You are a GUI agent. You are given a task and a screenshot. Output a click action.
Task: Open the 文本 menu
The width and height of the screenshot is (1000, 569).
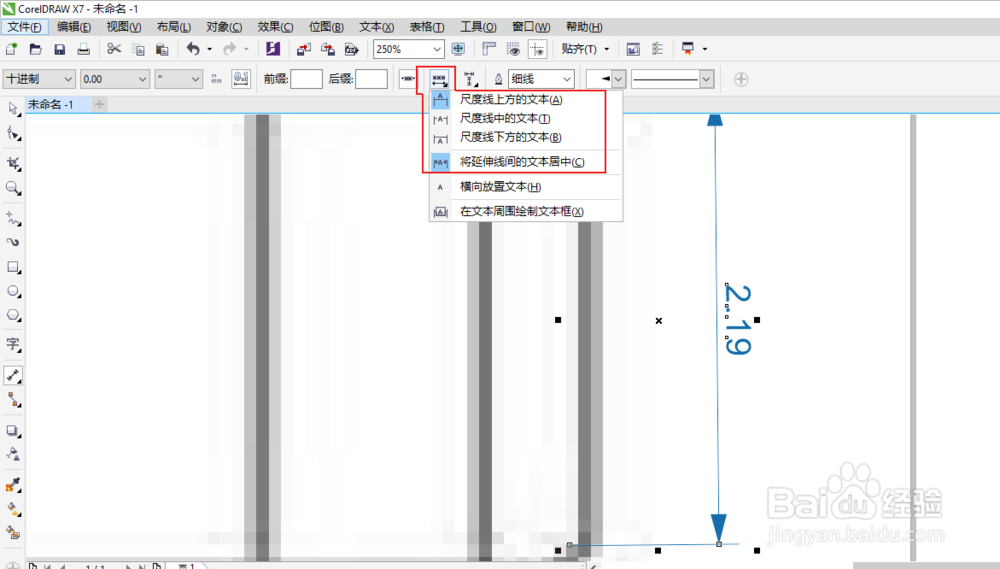tap(376, 27)
